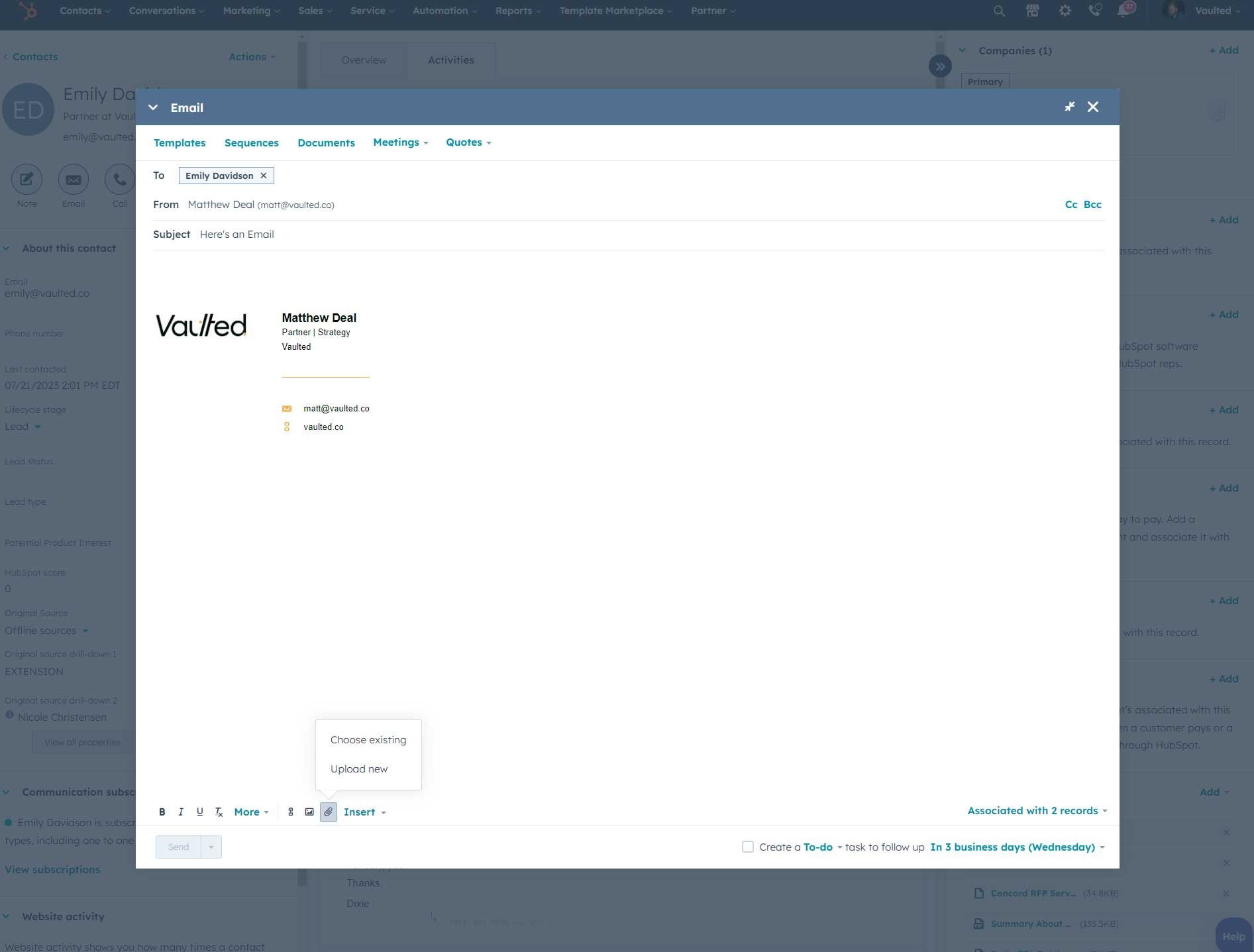Open the Send options arrow dropdown

pos(211,847)
